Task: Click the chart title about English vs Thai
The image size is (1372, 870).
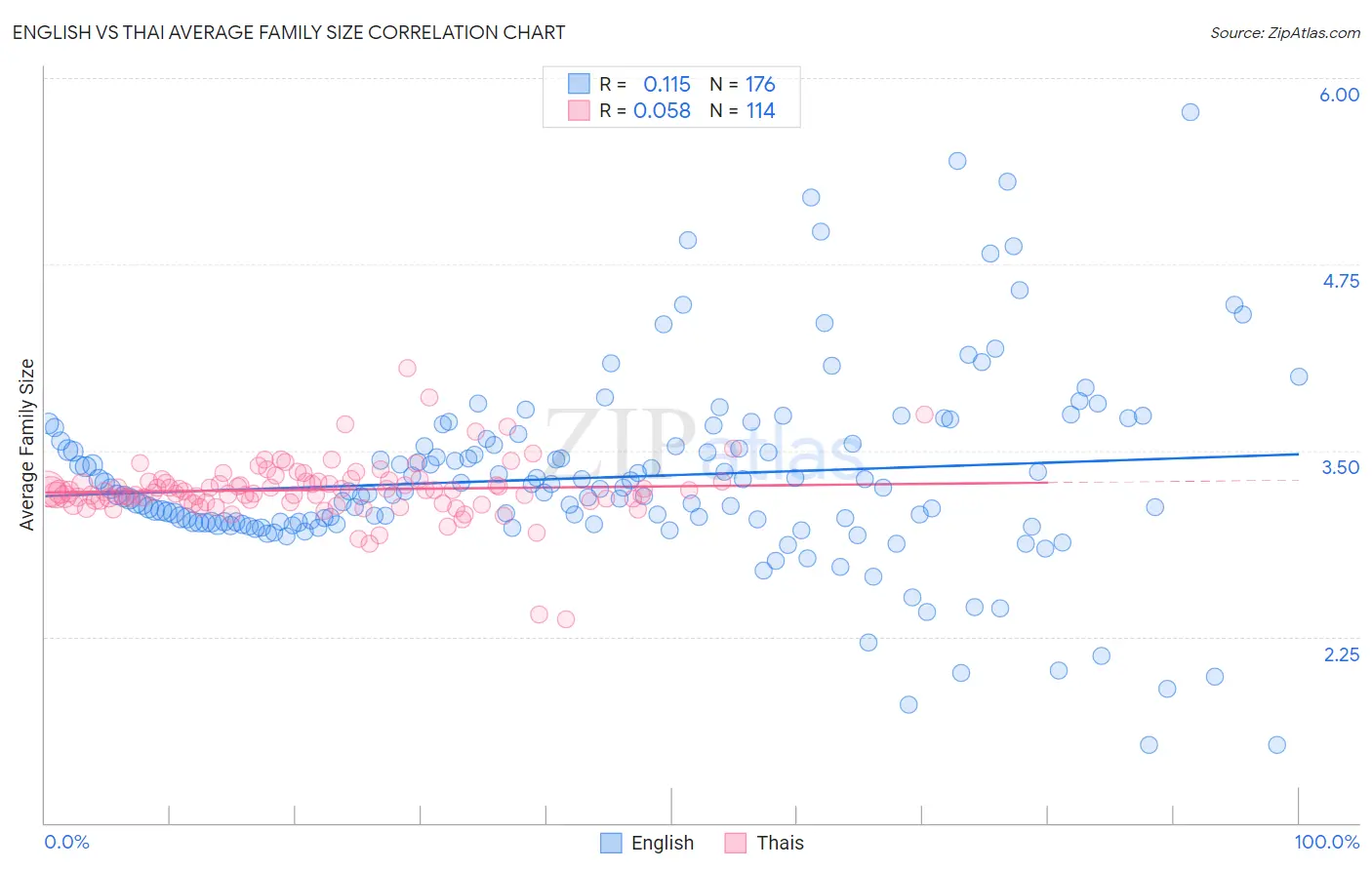Action: (288, 32)
